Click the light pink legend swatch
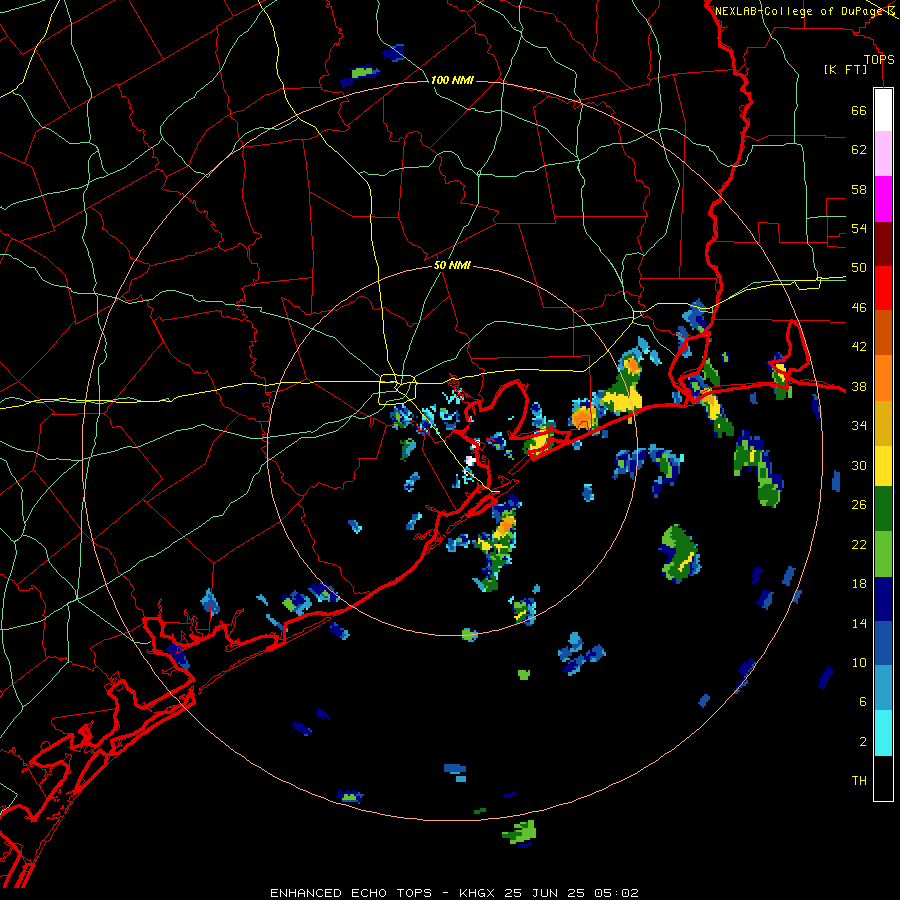Viewport: 900px width, 900px height. pos(883,153)
